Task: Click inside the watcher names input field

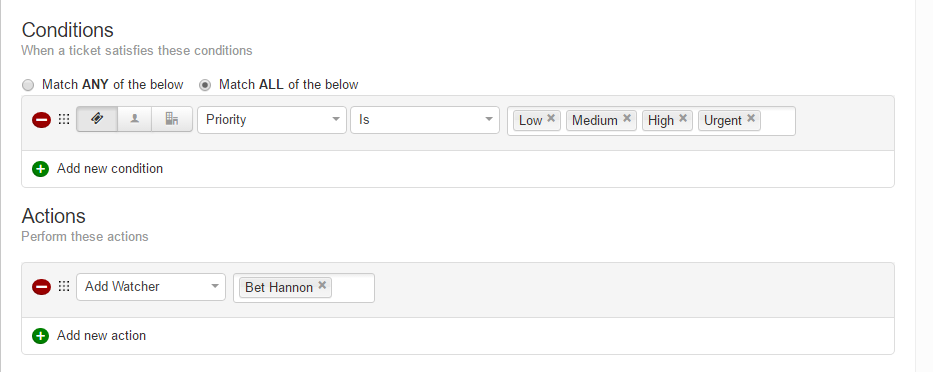Action: coord(352,287)
